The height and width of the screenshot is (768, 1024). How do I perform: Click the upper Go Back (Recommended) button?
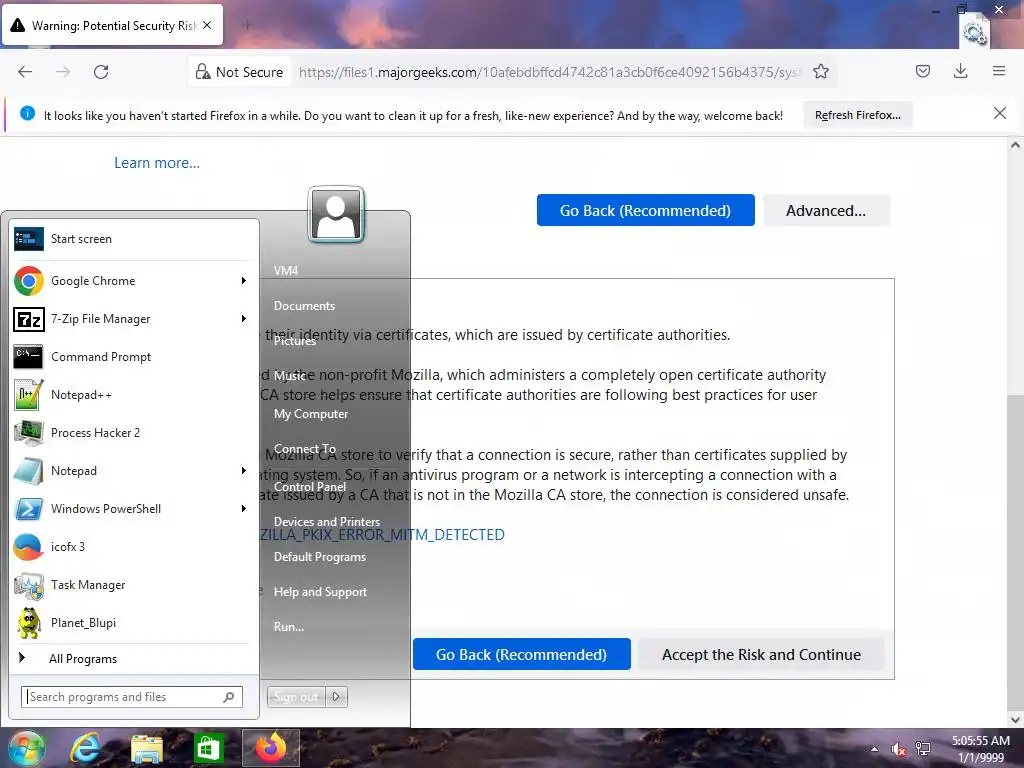coord(645,210)
